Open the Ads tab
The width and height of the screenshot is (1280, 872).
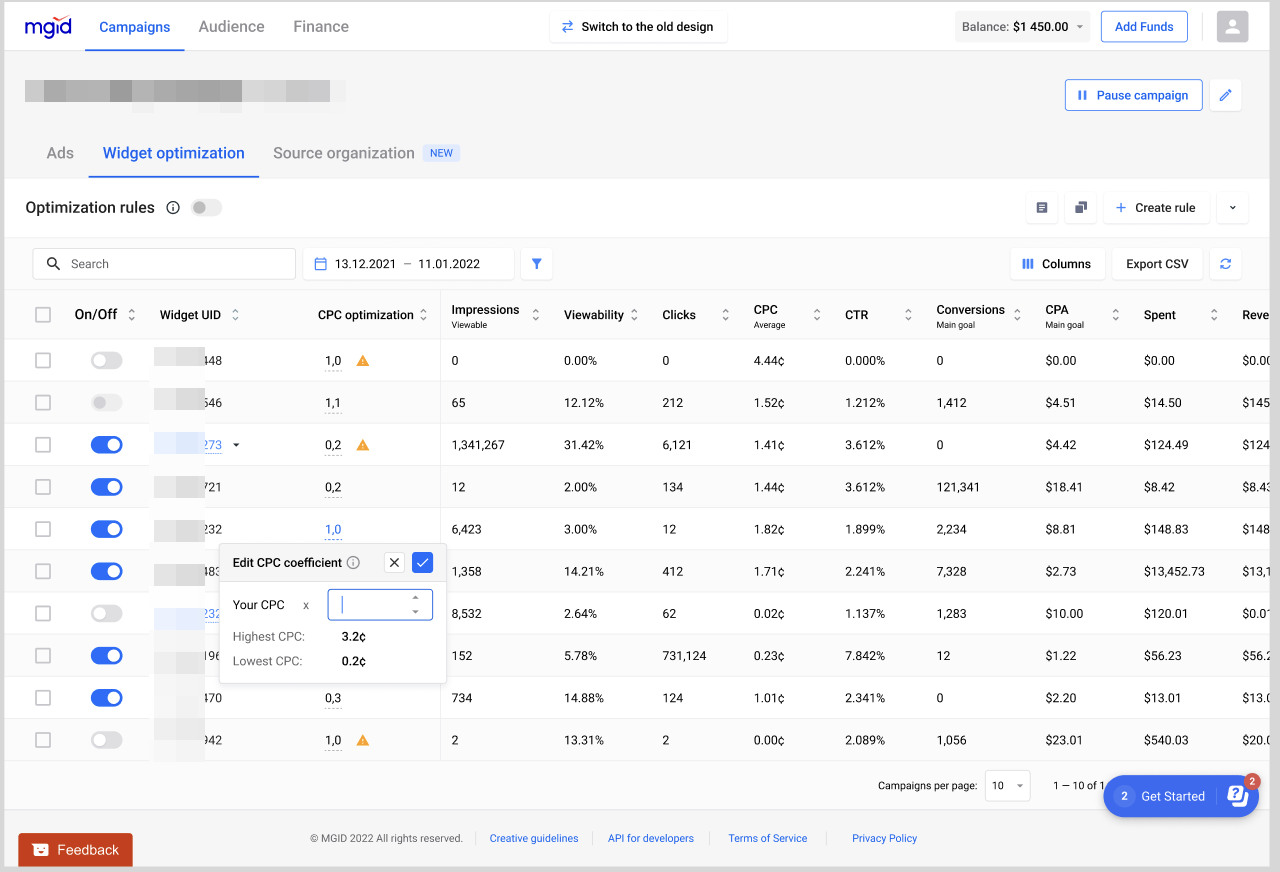click(x=59, y=153)
